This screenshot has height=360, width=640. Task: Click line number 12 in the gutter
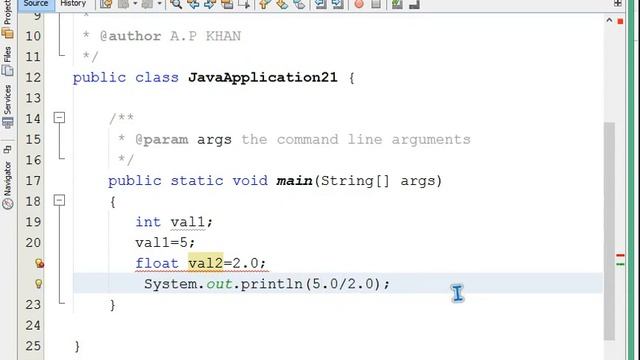pyautogui.click(x=33, y=78)
